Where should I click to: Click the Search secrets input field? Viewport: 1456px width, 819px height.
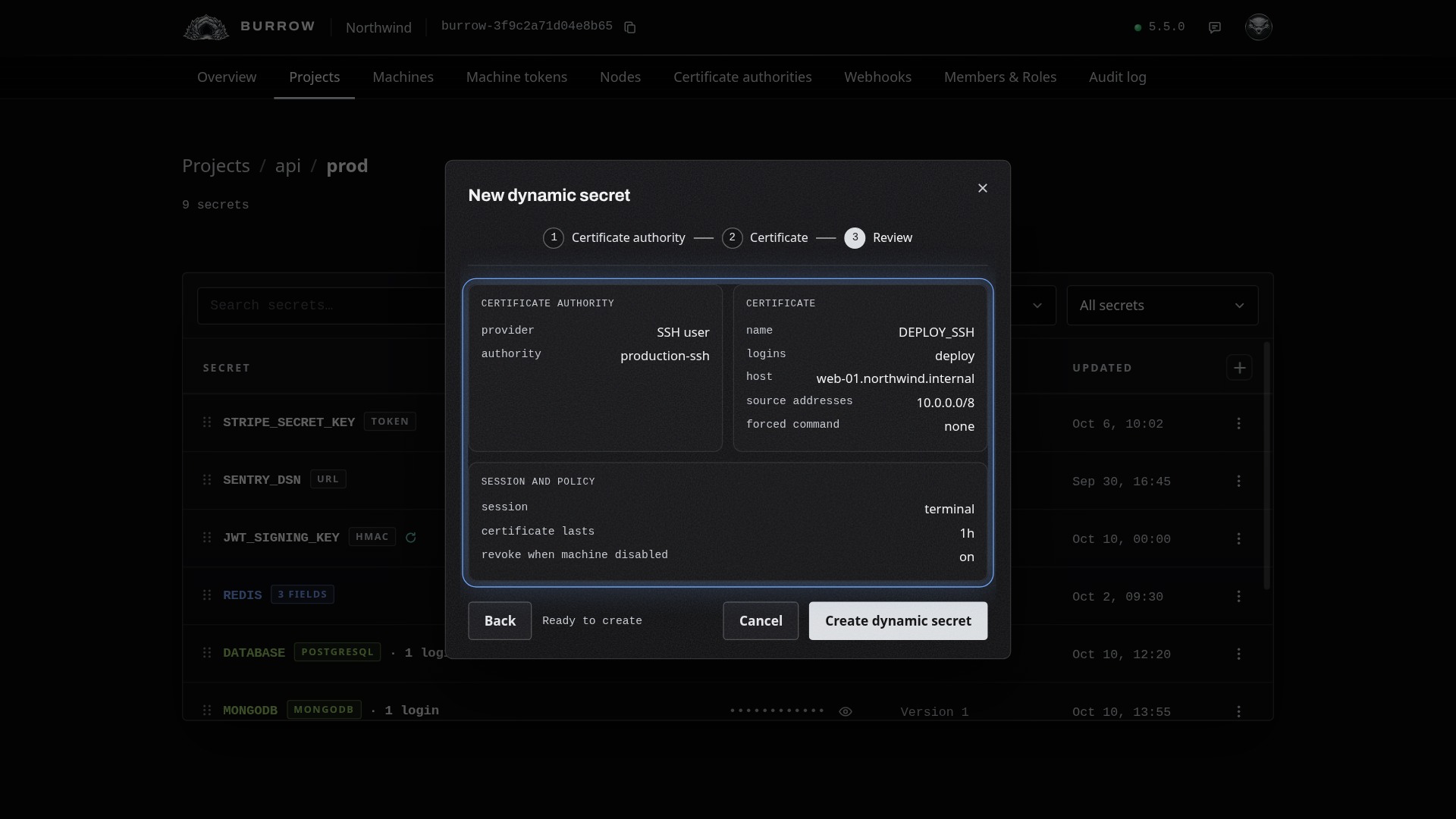point(322,306)
